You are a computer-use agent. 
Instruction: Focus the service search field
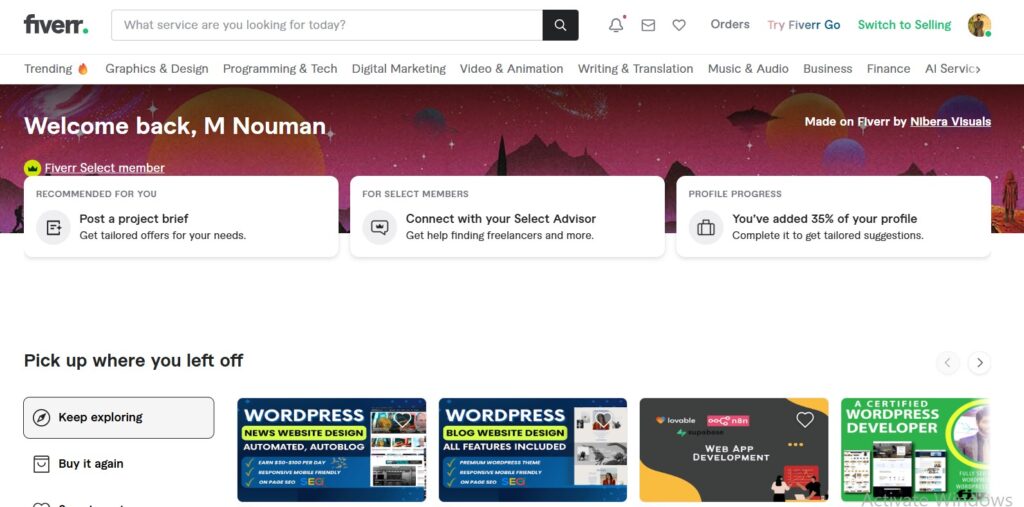coord(327,25)
